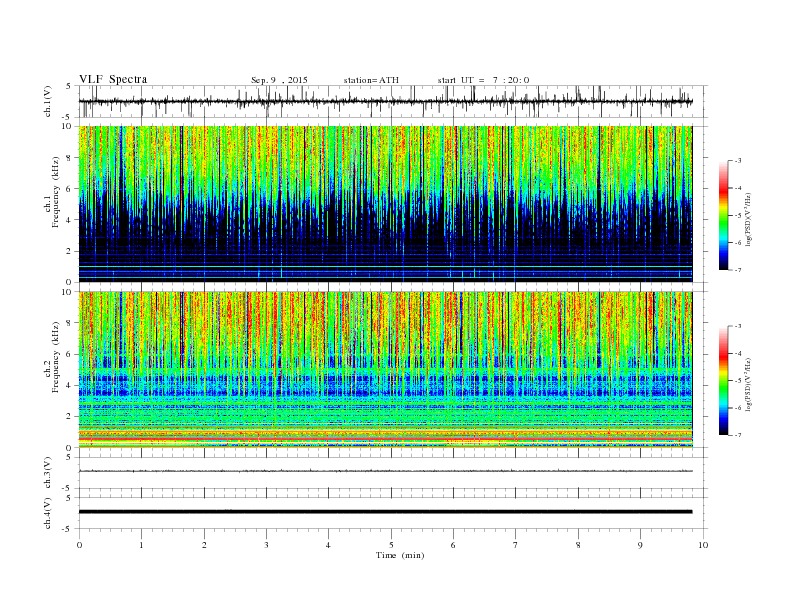
Task: Click time axis tick label 10
Action: pos(703,545)
